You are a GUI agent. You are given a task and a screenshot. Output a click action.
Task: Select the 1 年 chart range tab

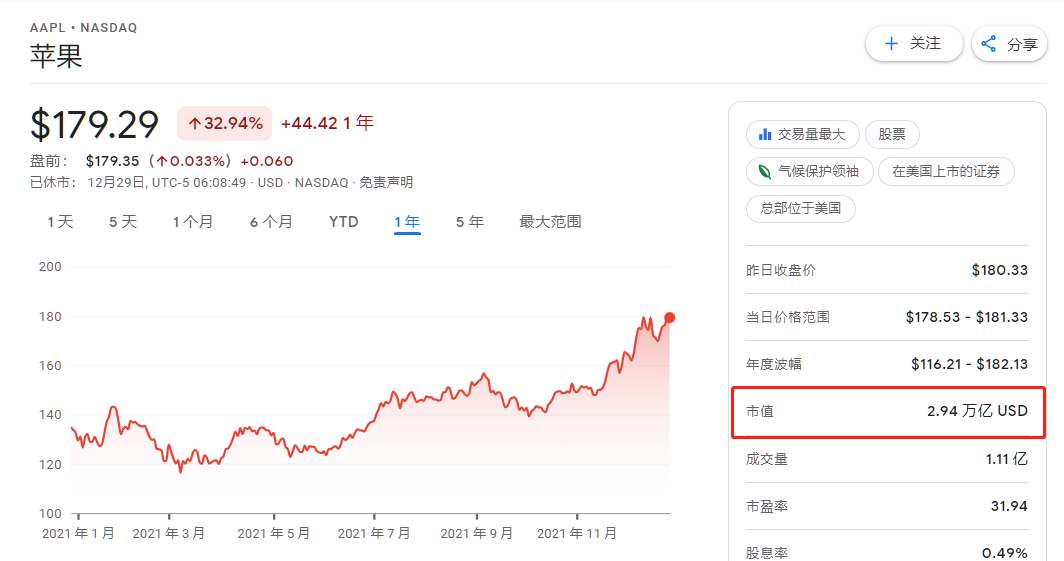pyautogui.click(x=407, y=222)
